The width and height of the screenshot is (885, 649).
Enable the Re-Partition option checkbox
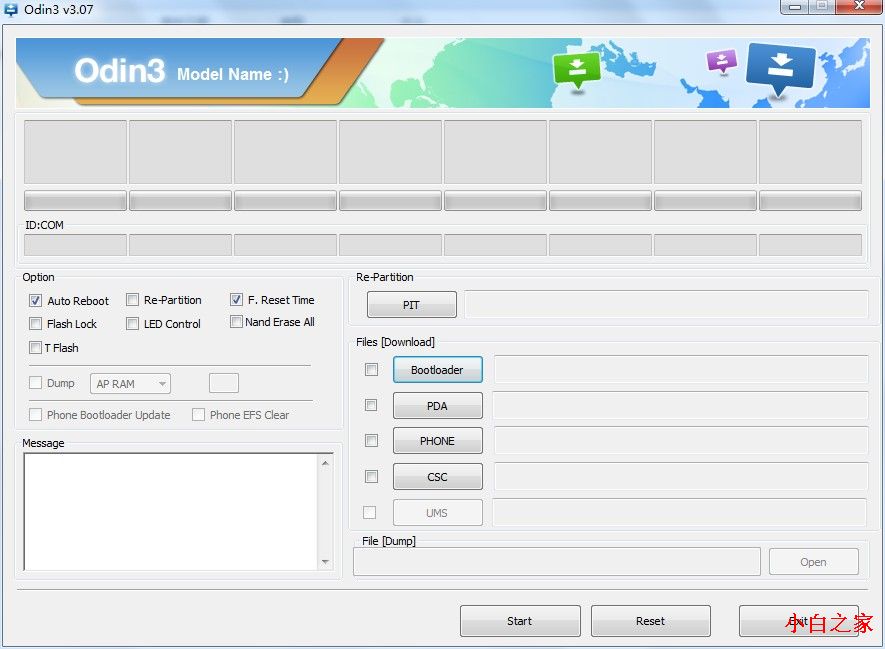[x=132, y=300]
